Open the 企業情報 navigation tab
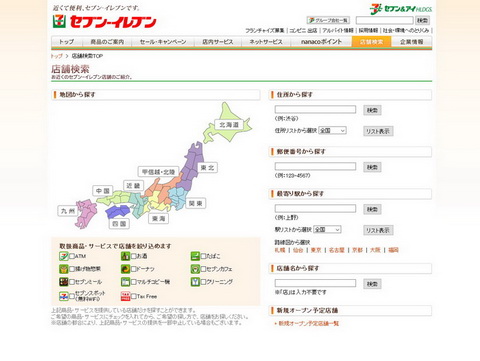The image size is (480, 361). click(412, 42)
